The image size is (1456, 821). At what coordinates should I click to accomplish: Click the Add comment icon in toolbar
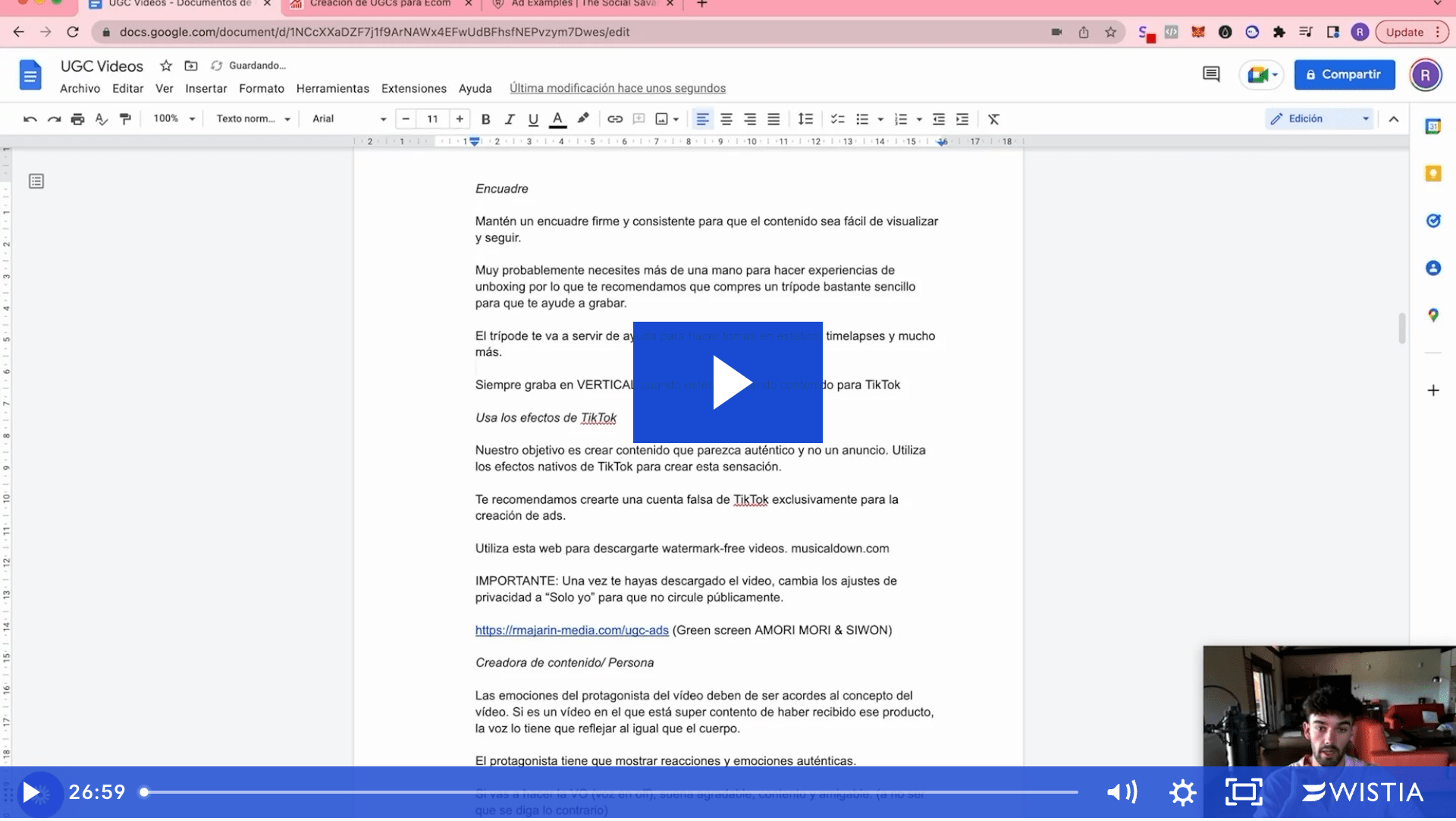(x=639, y=119)
